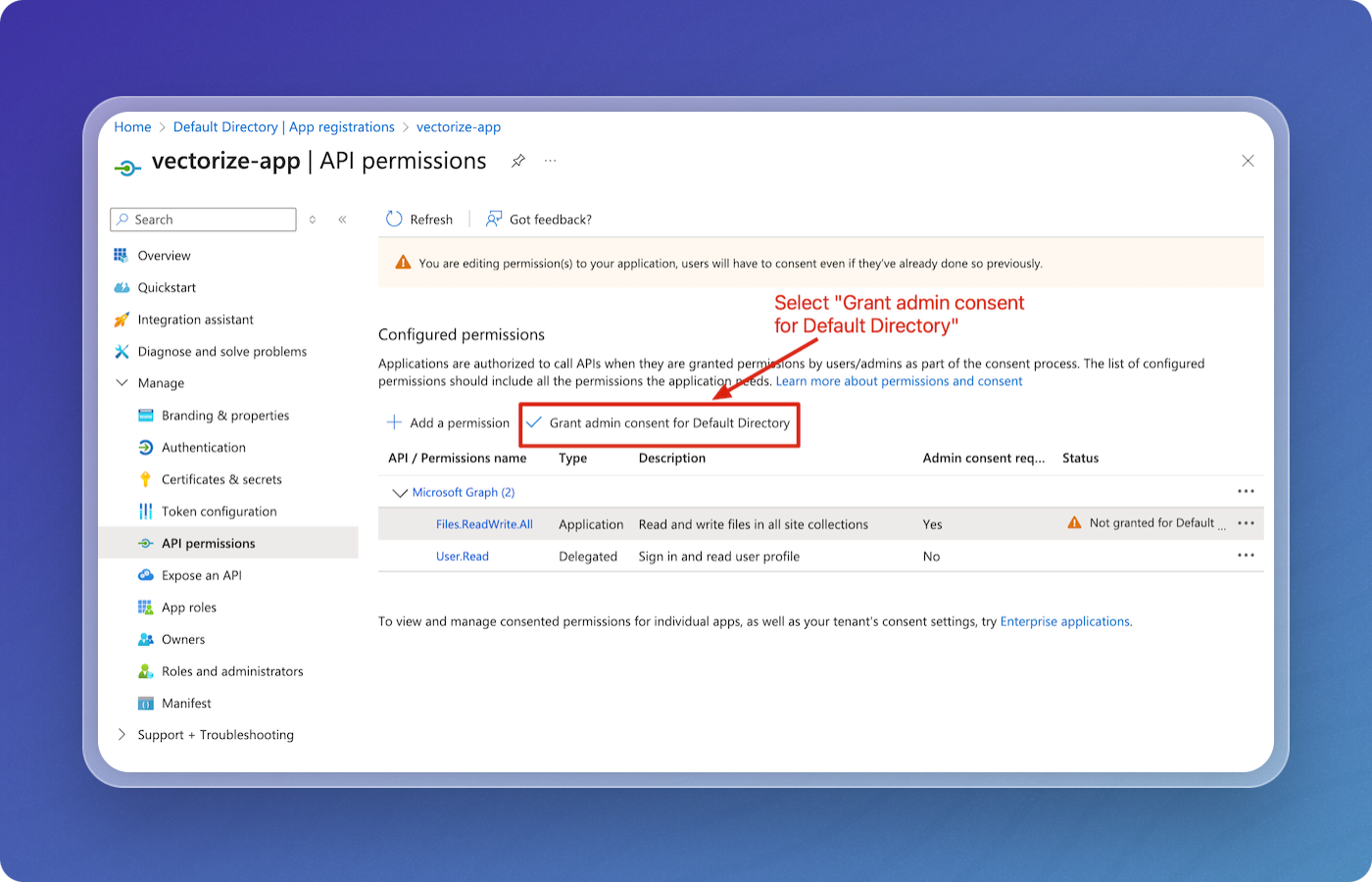Open the User.Read permission link

pyautogui.click(x=463, y=556)
